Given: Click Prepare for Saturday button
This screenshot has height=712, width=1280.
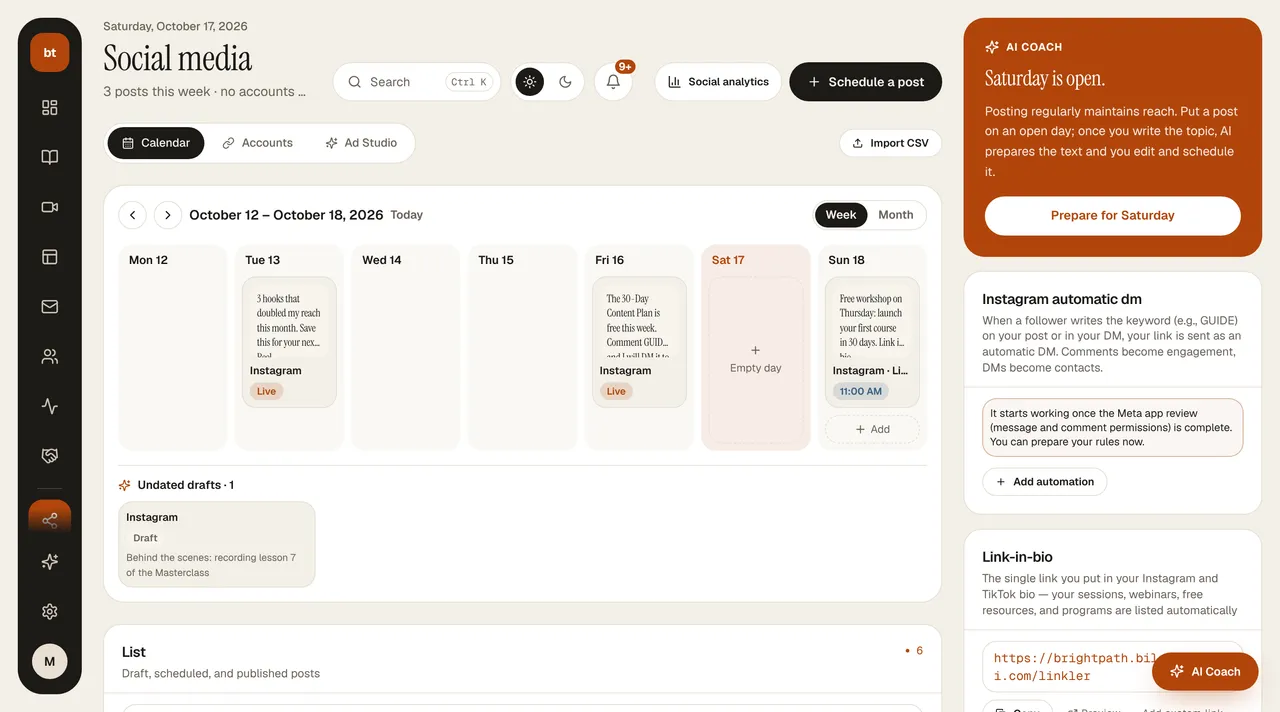Looking at the screenshot, I should 1113,215.
